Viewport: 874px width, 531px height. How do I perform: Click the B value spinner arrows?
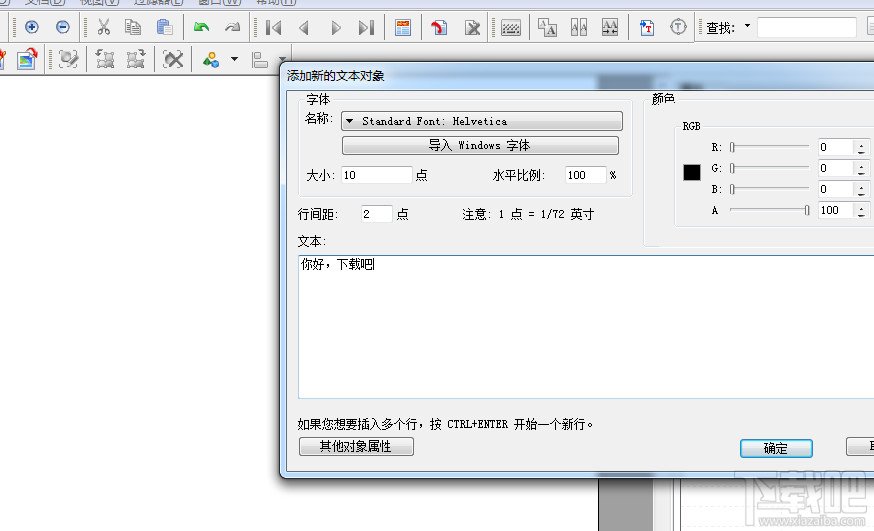tap(861, 189)
